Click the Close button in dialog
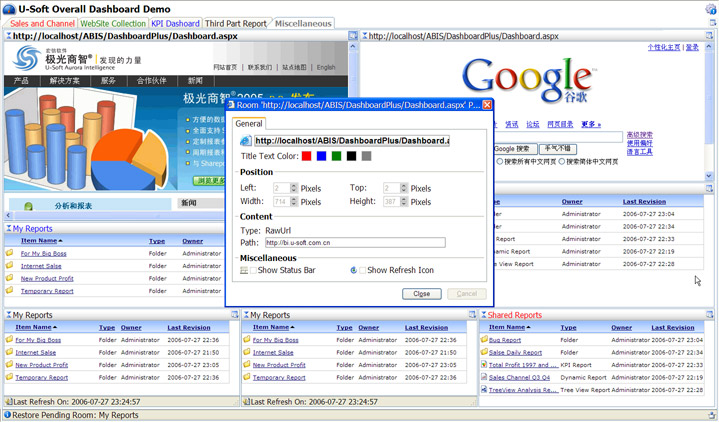This screenshot has width=719, height=422. click(421, 294)
